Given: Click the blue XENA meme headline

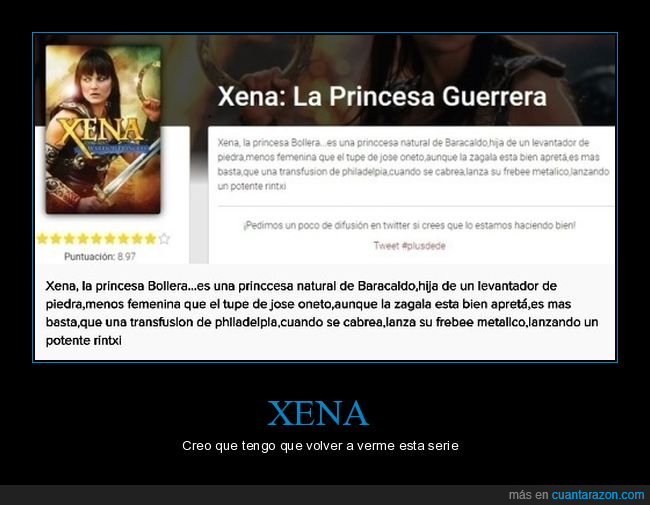Looking at the screenshot, I should click(x=318, y=413).
